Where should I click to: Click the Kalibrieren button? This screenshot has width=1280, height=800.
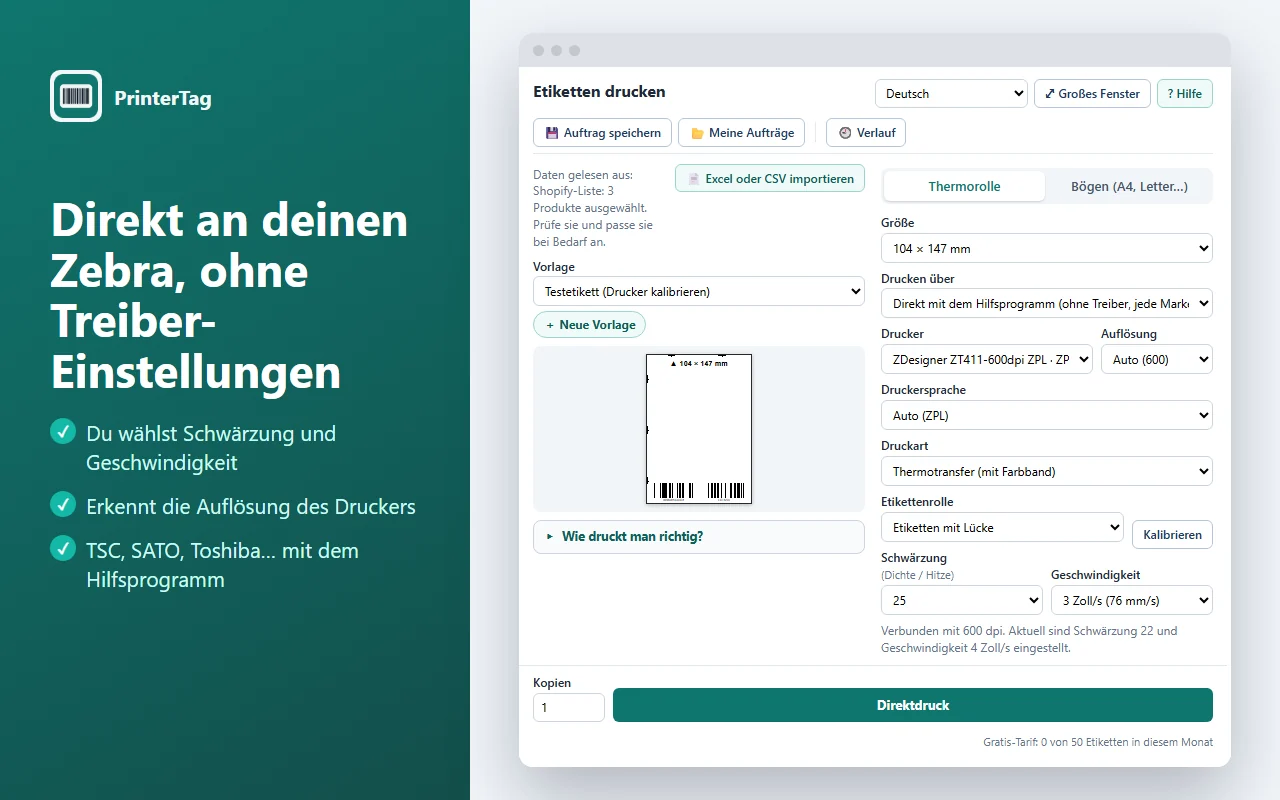tap(1173, 534)
